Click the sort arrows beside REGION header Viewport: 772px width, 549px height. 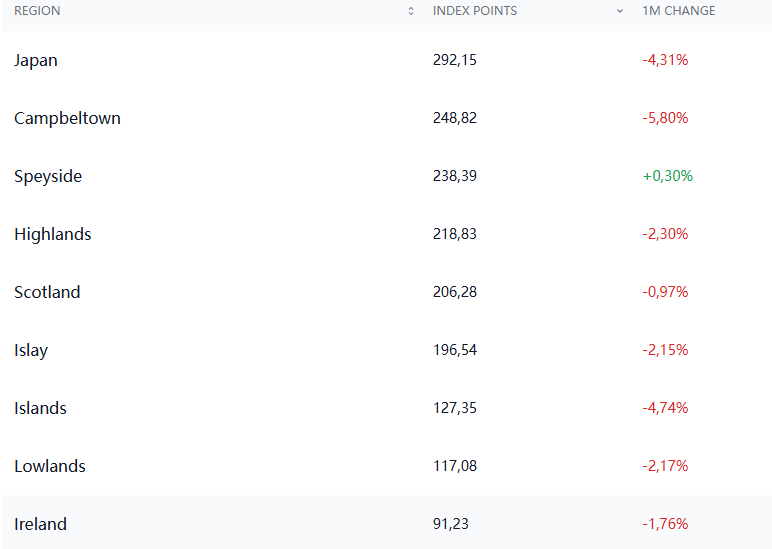point(411,11)
